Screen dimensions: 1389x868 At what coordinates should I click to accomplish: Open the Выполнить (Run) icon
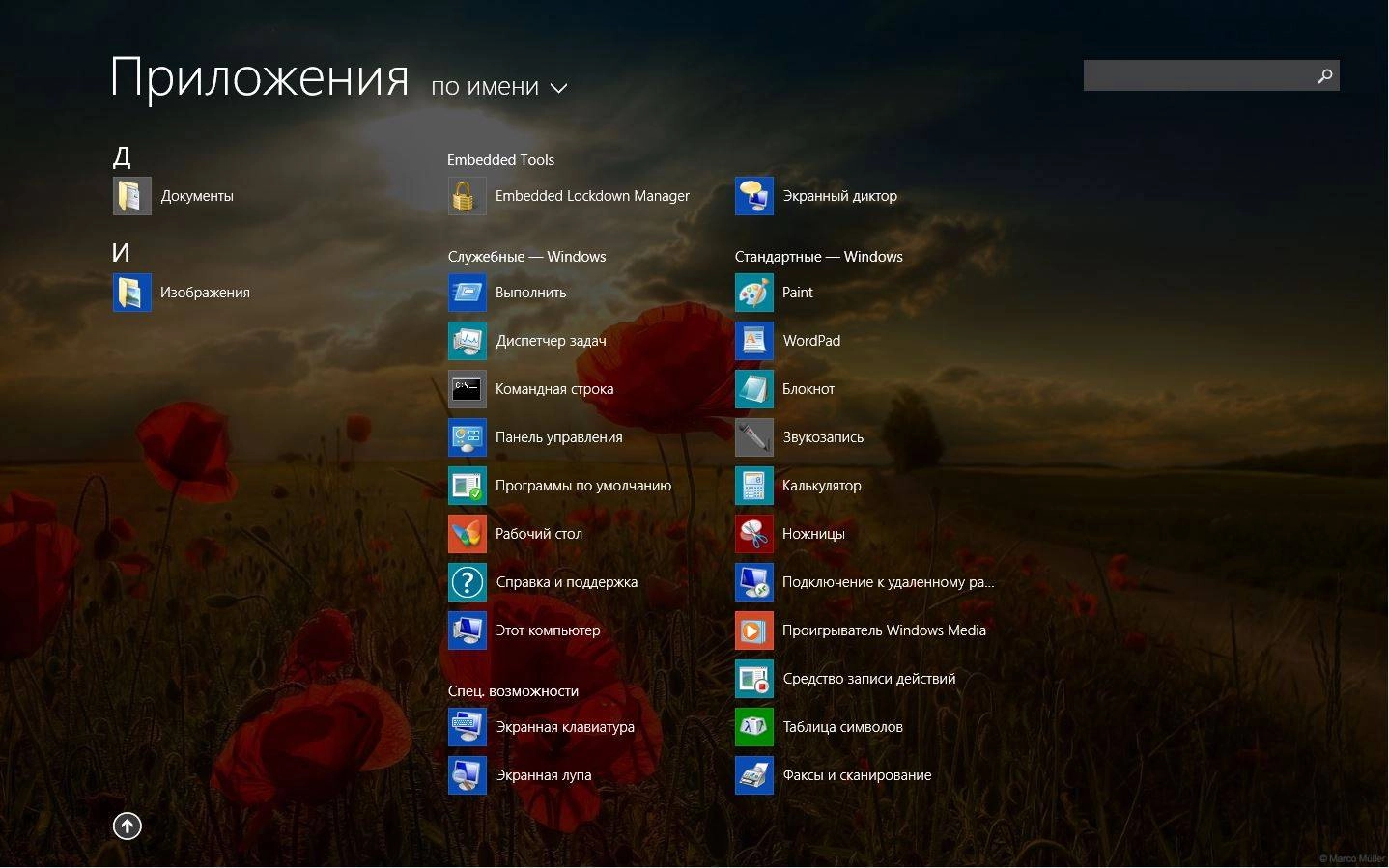point(468,293)
